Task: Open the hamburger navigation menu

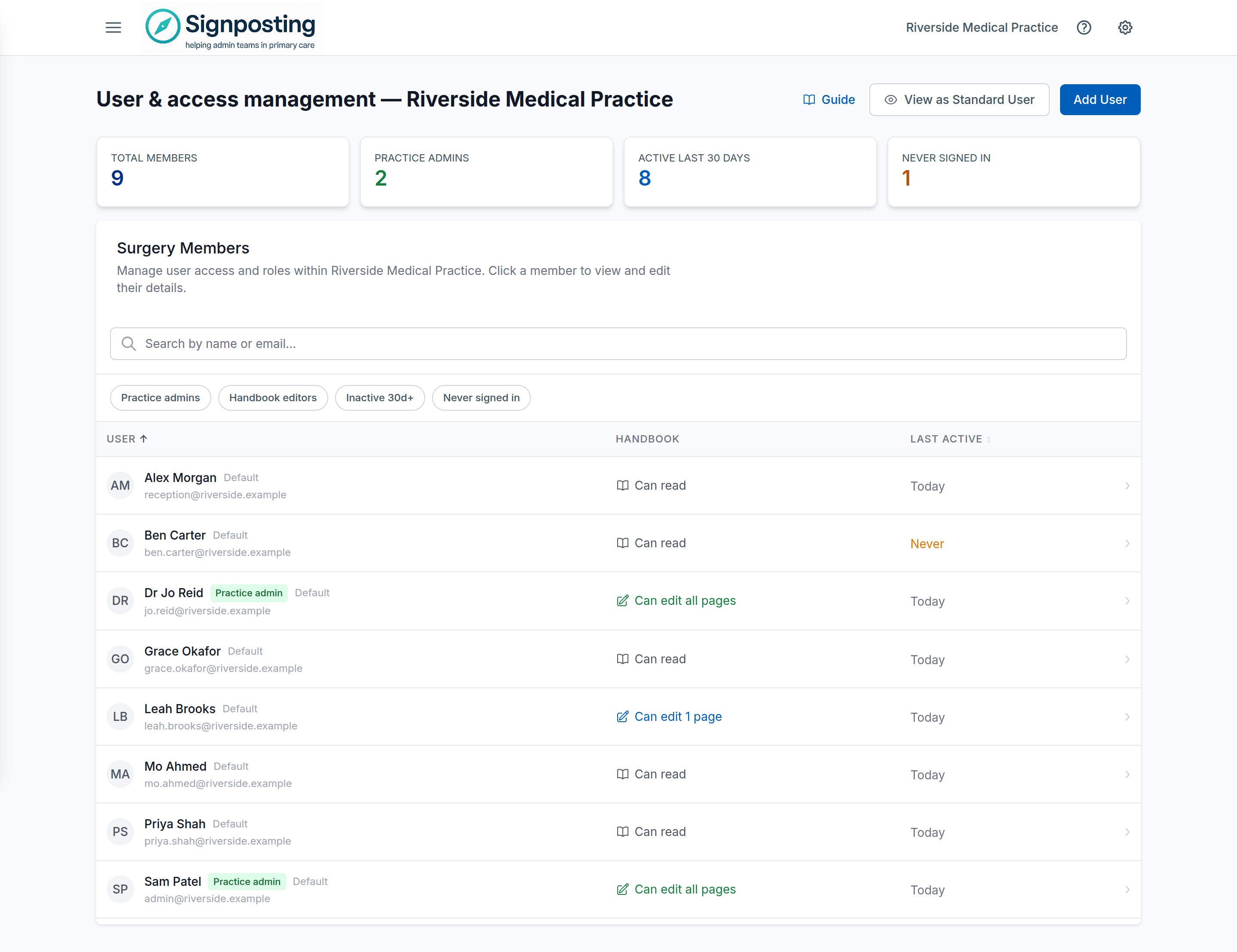Action: point(113,27)
